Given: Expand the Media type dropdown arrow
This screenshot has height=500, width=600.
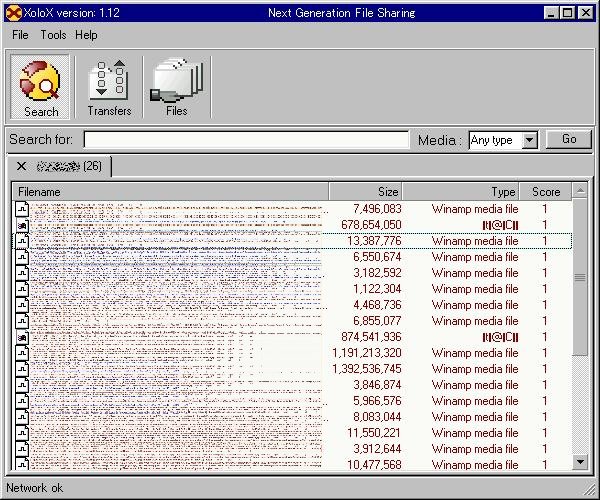Looking at the screenshot, I should point(530,140).
